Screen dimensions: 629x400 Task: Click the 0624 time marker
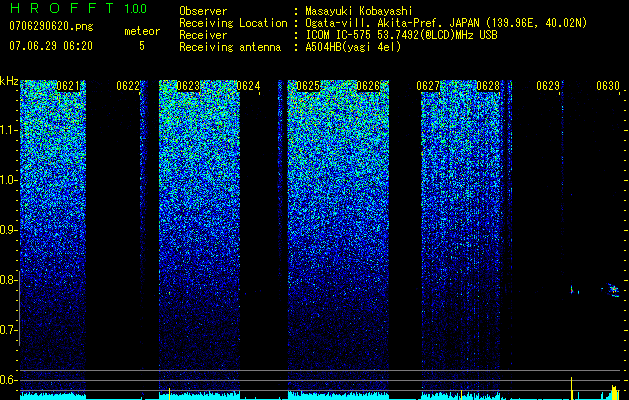click(x=248, y=86)
